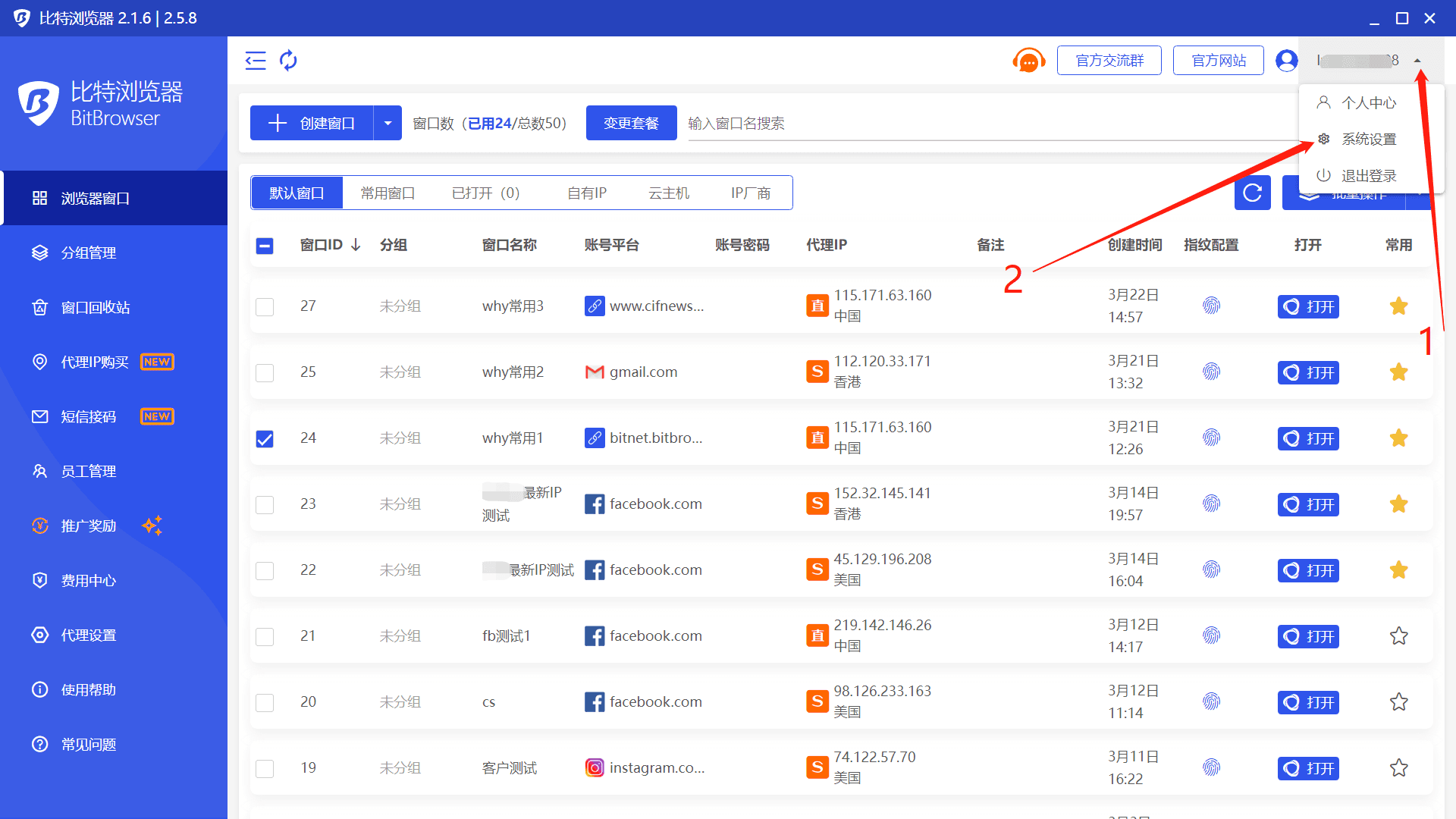The height and width of the screenshot is (819, 1456).
Task: Open fingerprint config for window 27
Action: click(x=1211, y=306)
